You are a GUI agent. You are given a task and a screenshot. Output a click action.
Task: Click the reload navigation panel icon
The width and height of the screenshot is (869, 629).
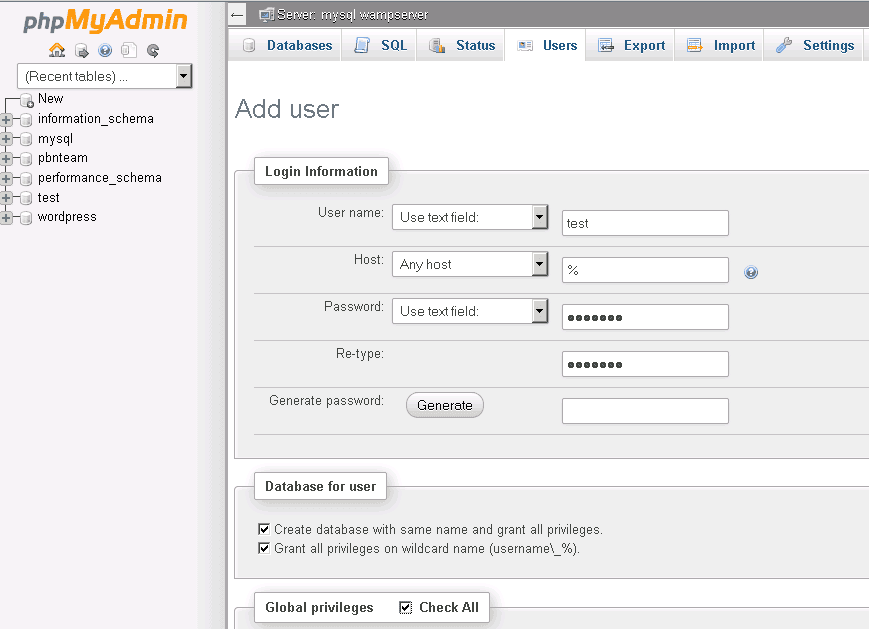tap(153, 51)
